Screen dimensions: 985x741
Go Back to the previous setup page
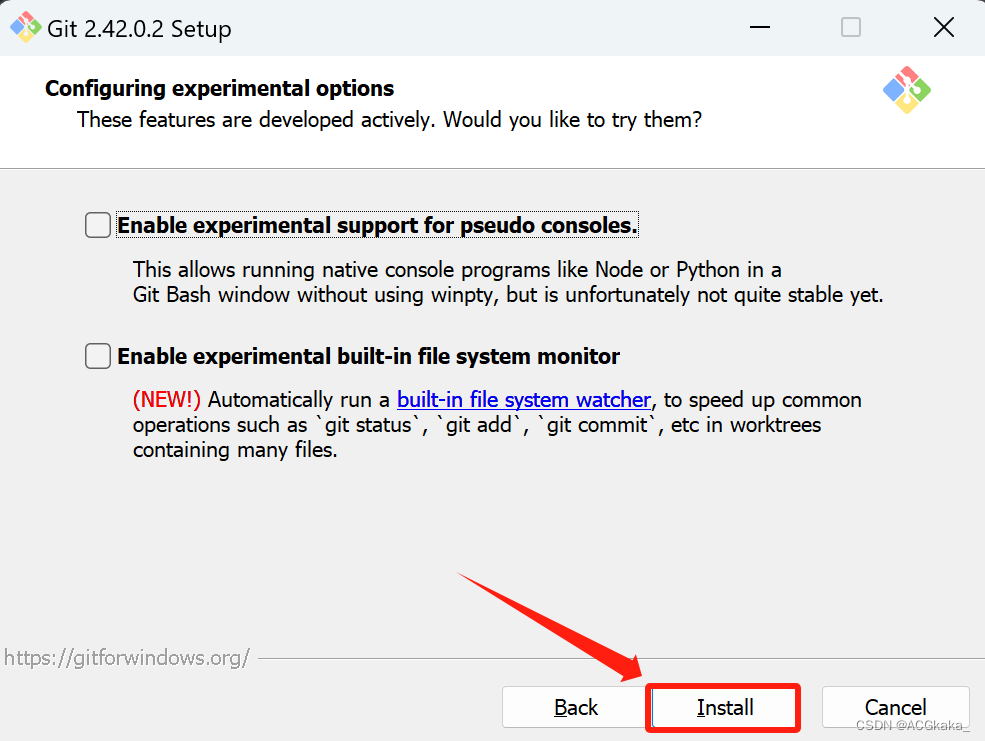(575, 708)
